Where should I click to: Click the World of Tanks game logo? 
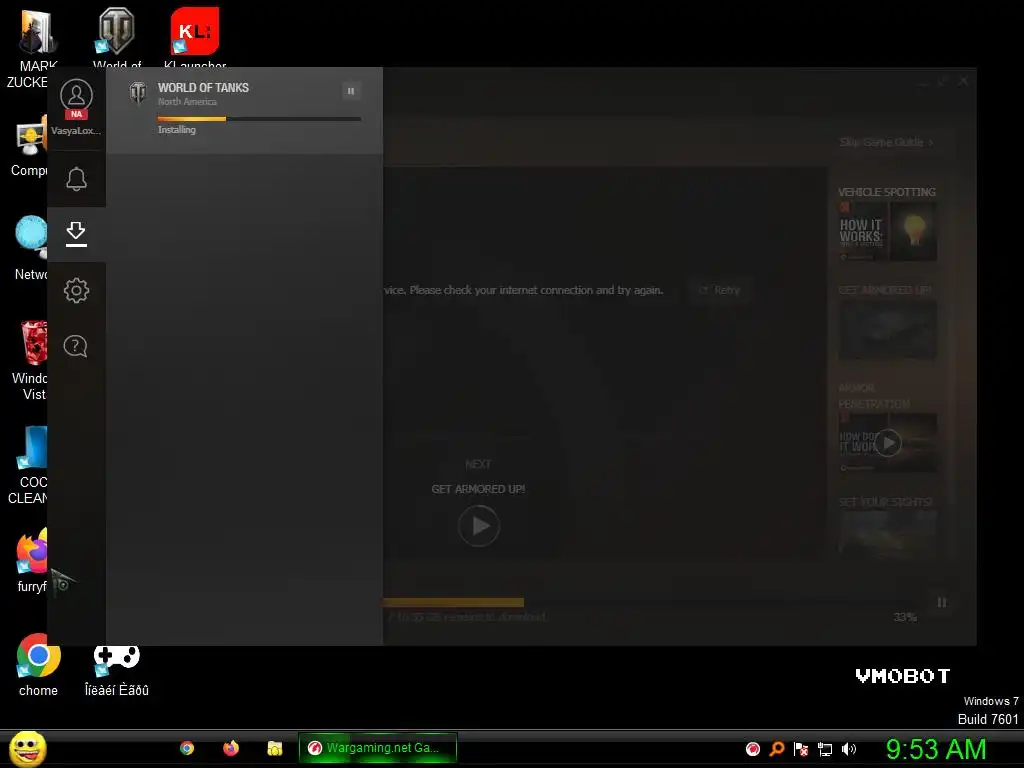click(x=137, y=93)
